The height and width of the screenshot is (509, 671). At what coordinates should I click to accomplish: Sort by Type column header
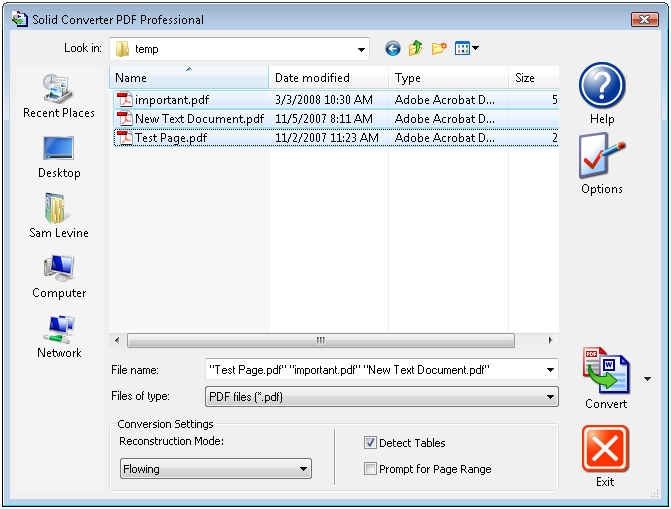click(448, 77)
